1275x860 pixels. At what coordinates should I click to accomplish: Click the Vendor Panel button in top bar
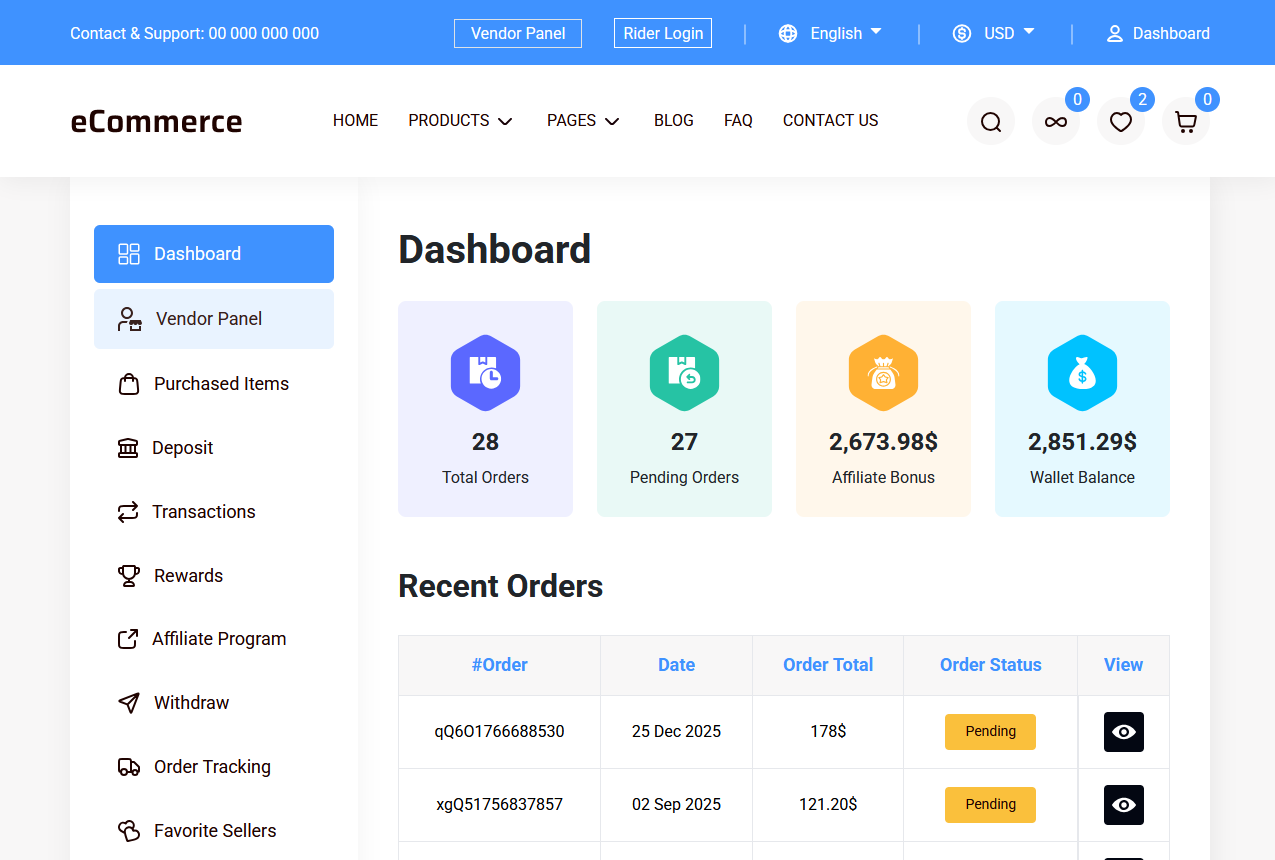pos(518,33)
